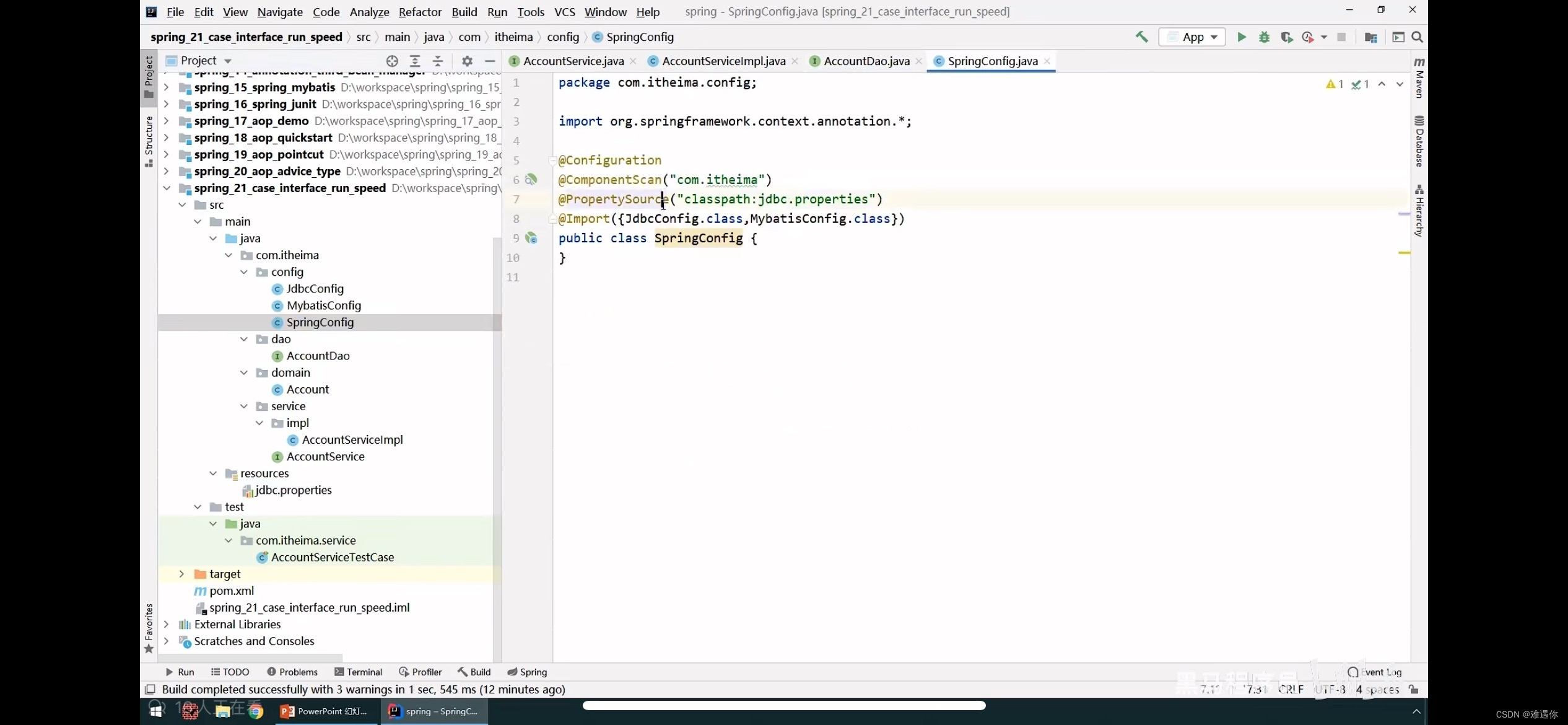Viewport: 1568px width, 725px height.
Task: Collapse the resources folder
Action: click(x=213, y=473)
